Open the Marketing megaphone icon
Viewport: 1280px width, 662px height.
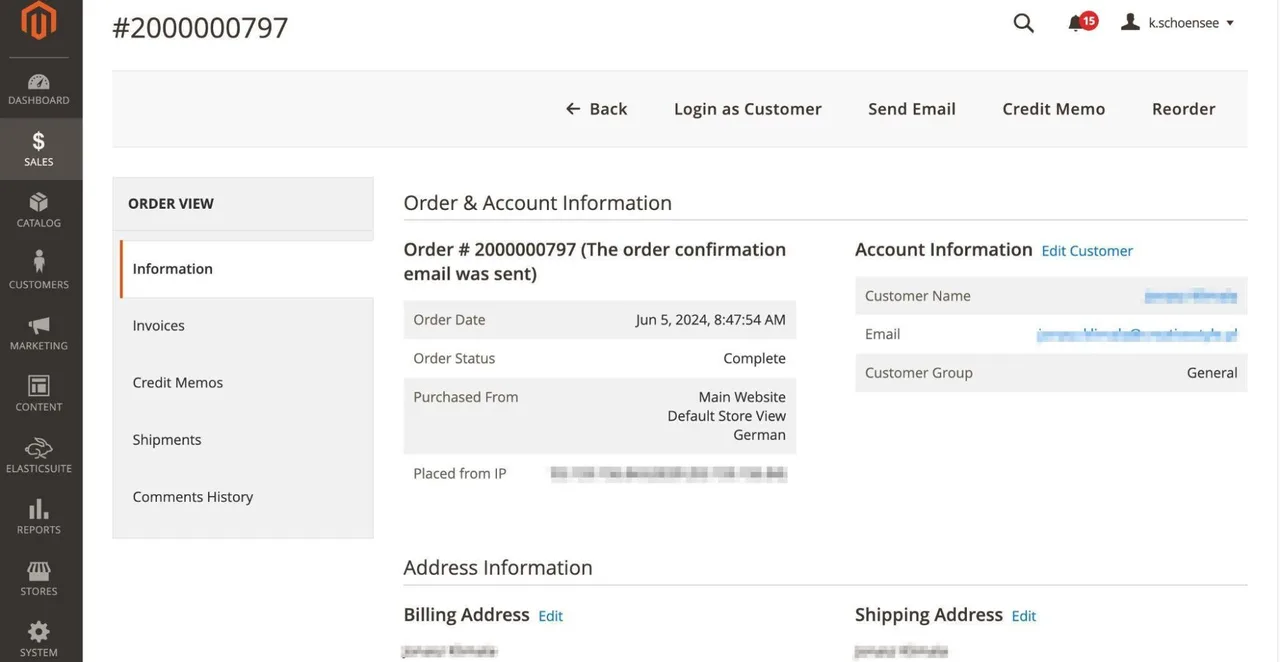pos(39,325)
